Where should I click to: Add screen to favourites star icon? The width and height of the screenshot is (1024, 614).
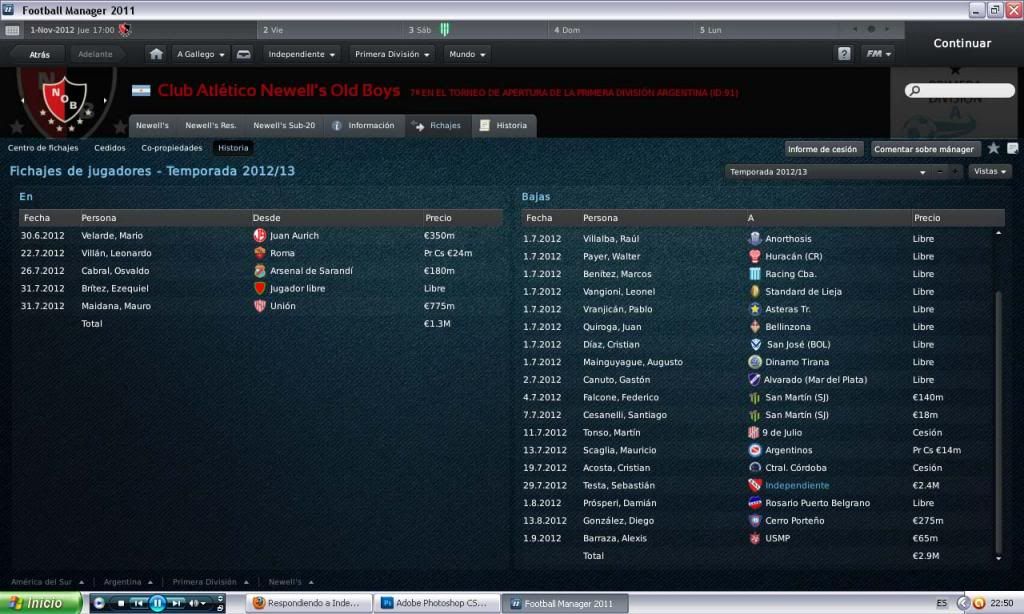993,148
